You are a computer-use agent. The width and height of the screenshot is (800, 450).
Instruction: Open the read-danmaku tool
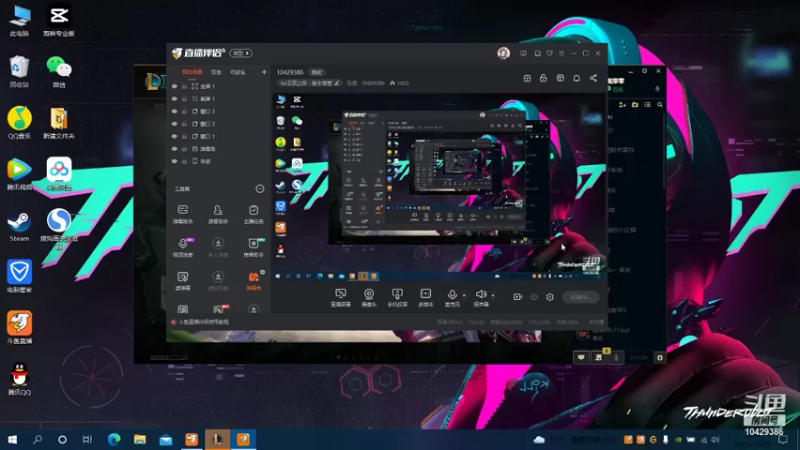[x=183, y=281]
